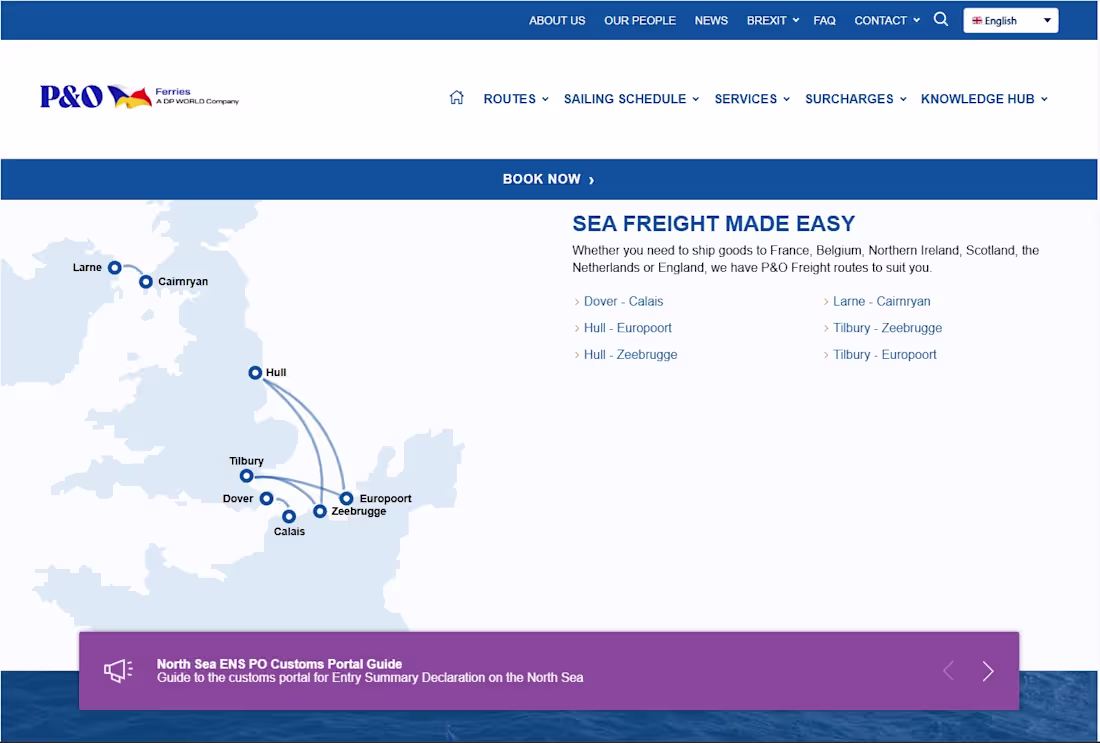Open the Tilbury - Zeebrugge route link
Screen dimensions: 1100x743
(887, 328)
